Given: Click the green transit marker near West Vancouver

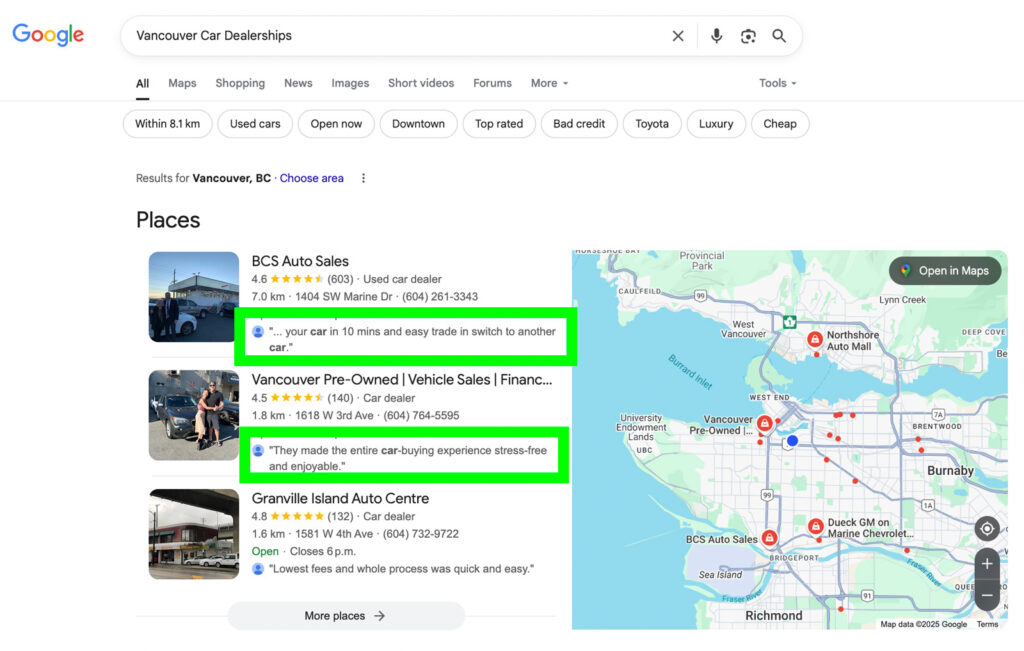Looking at the screenshot, I should [x=790, y=322].
